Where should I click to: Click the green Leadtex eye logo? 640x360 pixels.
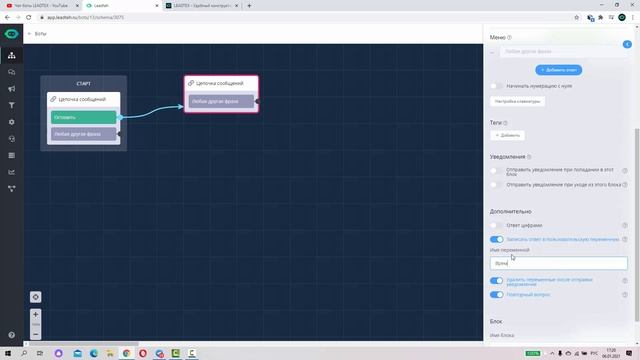[x=11, y=34]
